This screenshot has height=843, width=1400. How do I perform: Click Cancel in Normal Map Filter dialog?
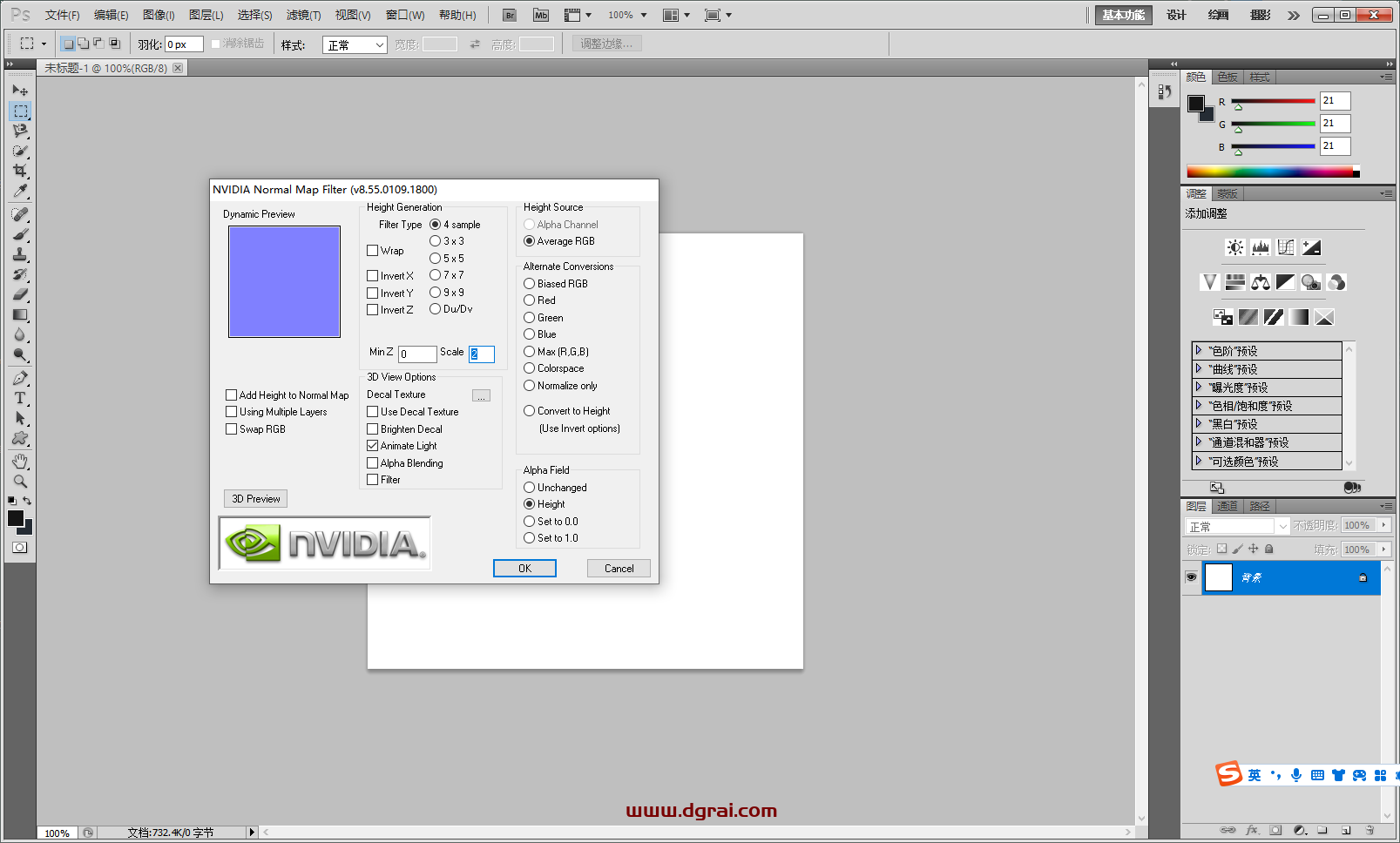(619, 569)
